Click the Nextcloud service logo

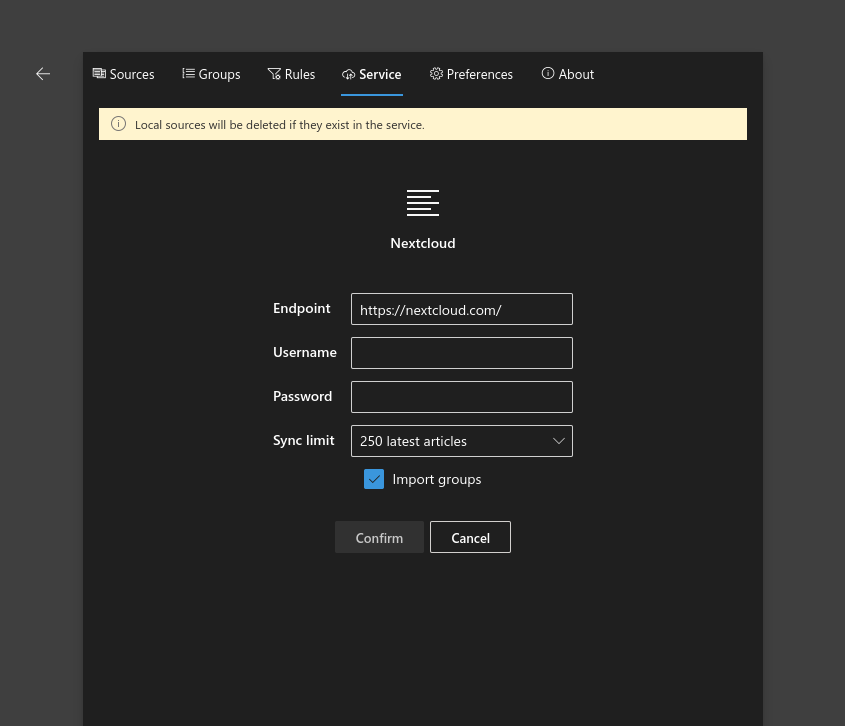pyautogui.click(x=422, y=202)
